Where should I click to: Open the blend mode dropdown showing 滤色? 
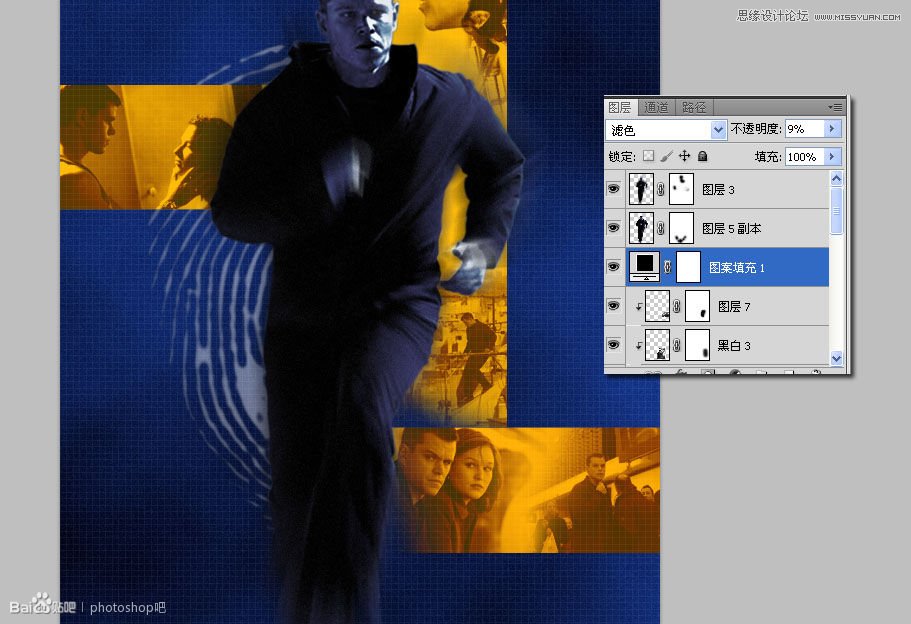point(718,129)
